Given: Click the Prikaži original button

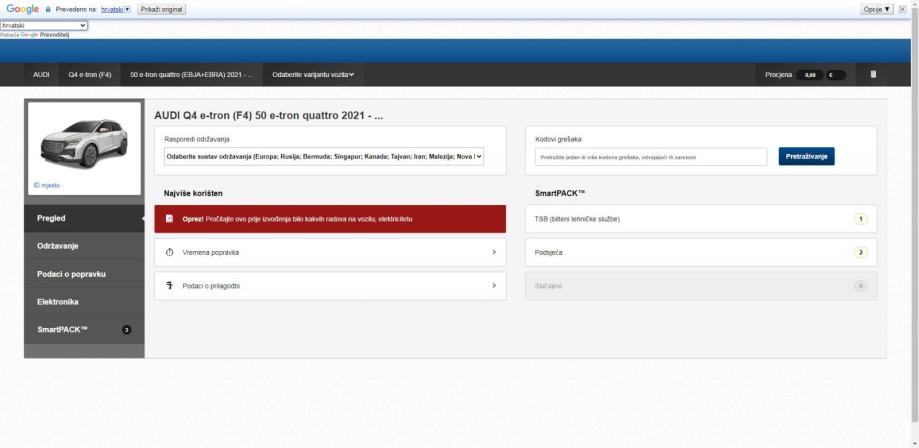Looking at the screenshot, I should 162,9.
